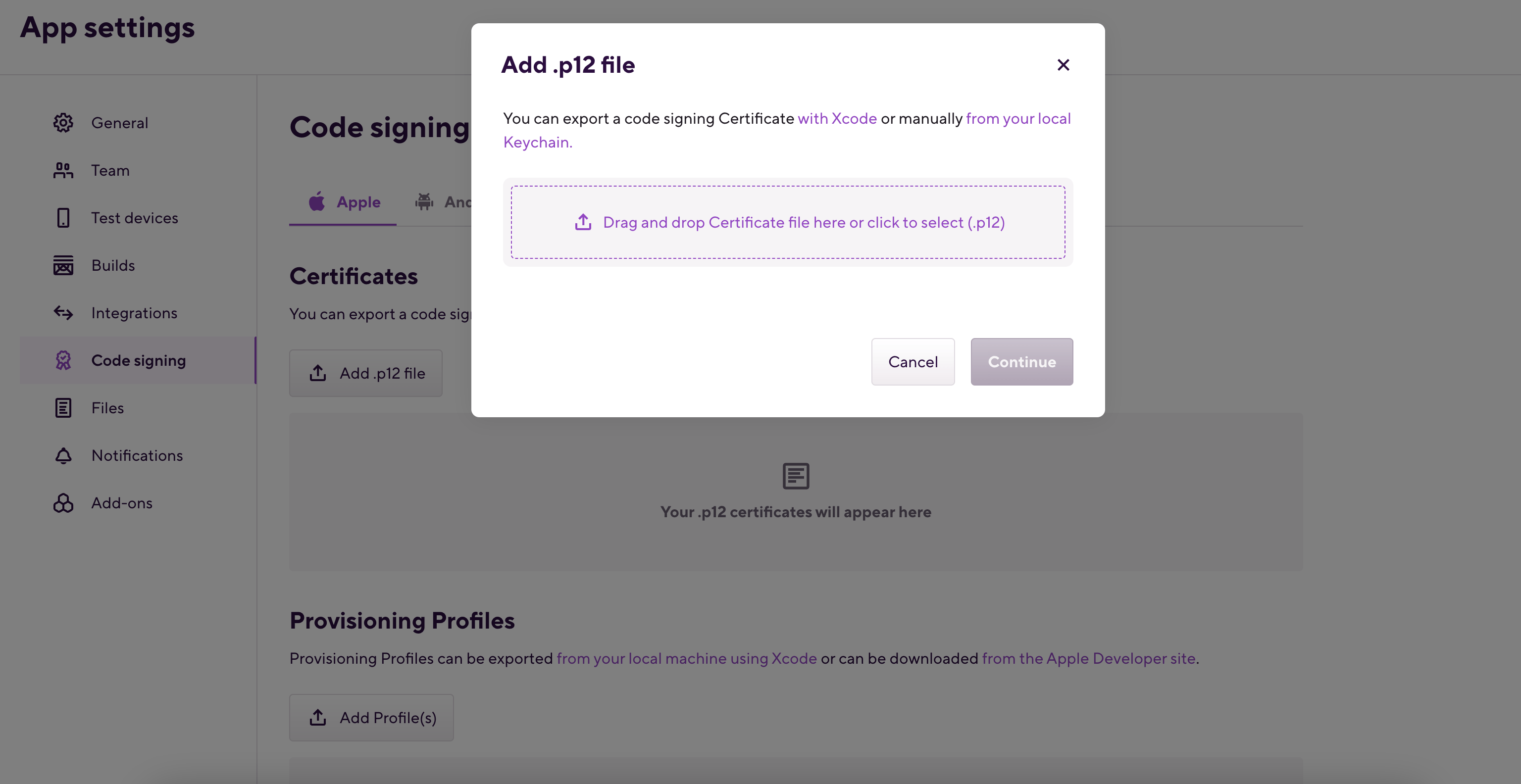The width and height of the screenshot is (1521, 784).
Task: Select the Code signing badge icon
Action: click(x=63, y=360)
